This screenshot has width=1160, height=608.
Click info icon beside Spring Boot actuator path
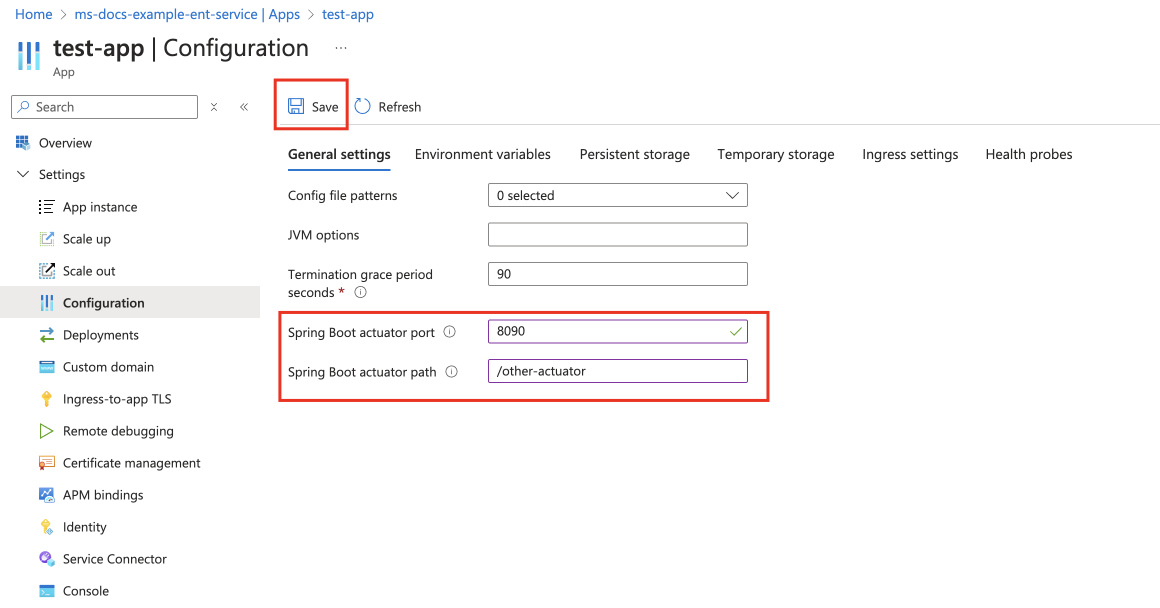click(451, 372)
